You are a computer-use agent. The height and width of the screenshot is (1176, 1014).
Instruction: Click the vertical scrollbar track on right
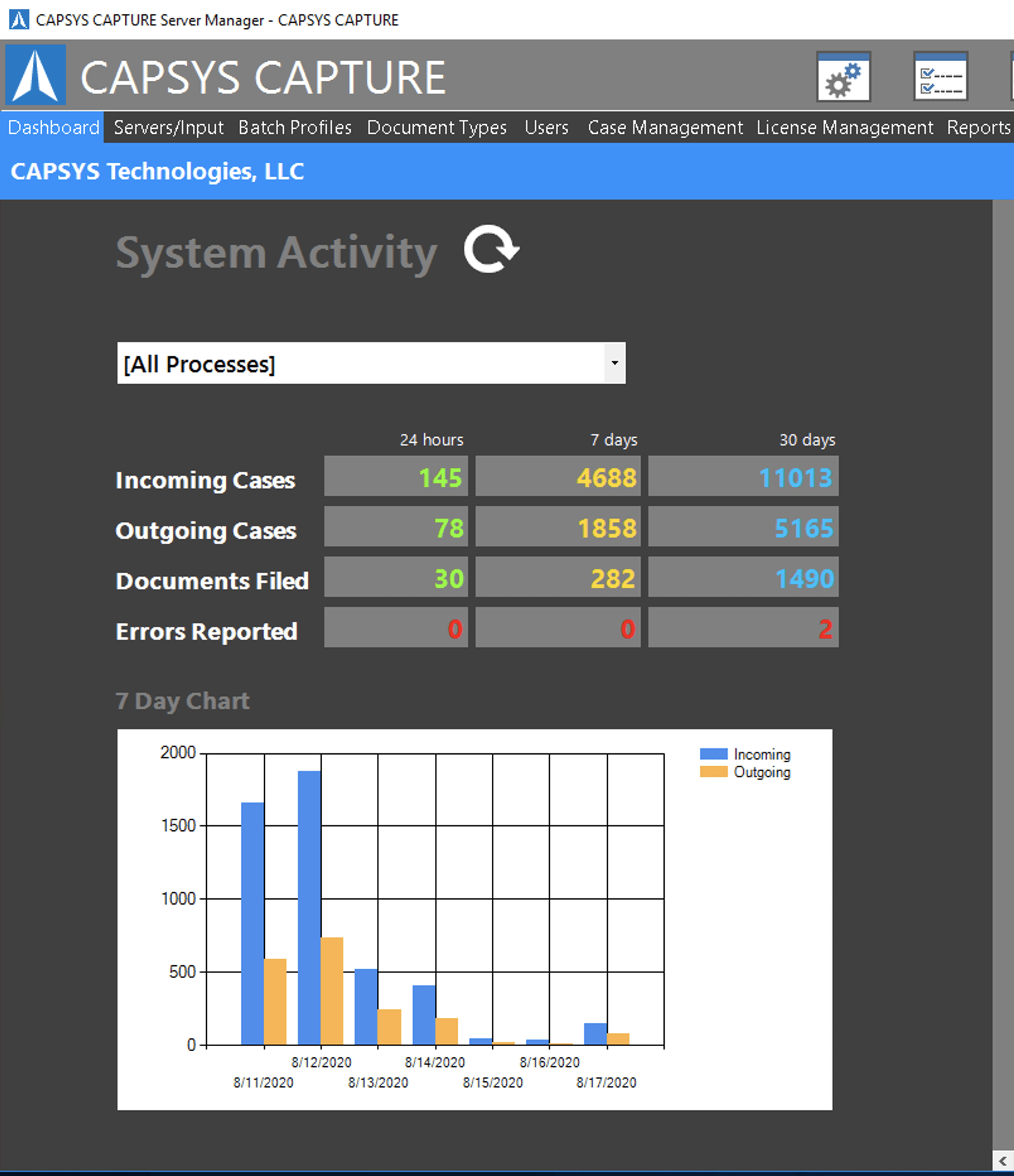pyautogui.click(x=1003, y=675)
